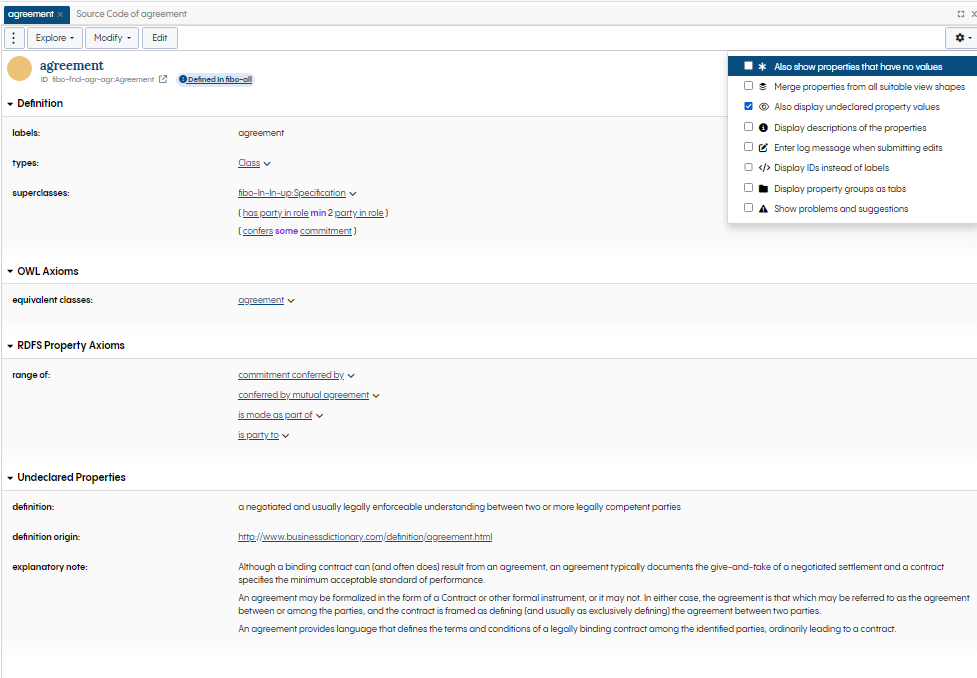
Task: Open the gear settings menu
Action: click(961, 38)
